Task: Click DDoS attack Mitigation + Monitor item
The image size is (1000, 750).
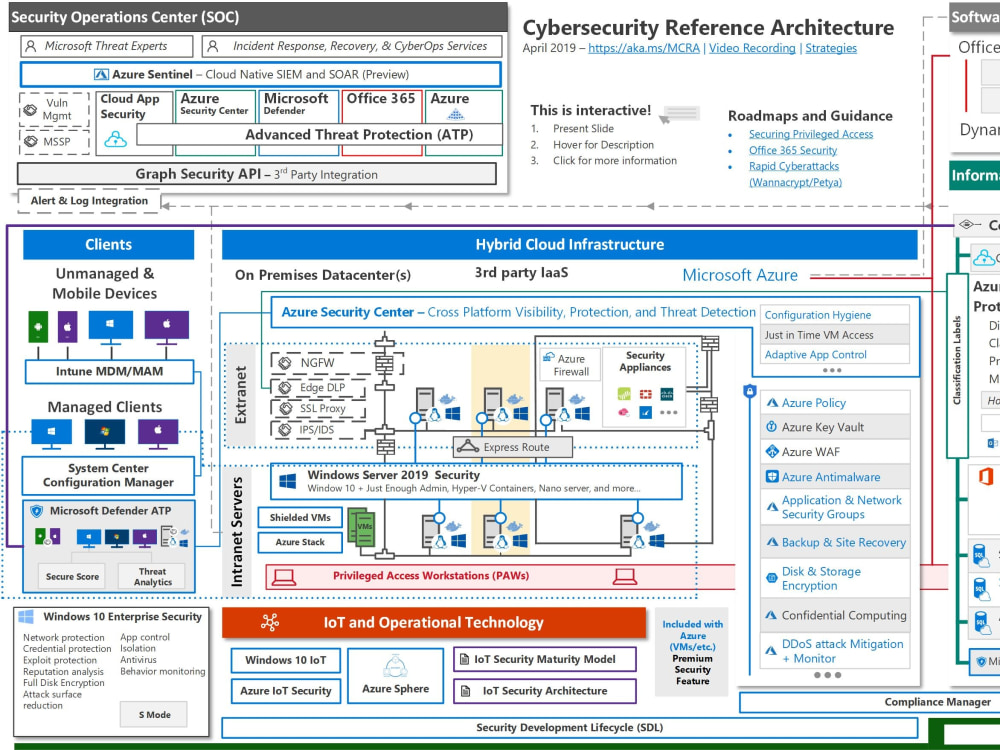Action: (x=835, y=651)
